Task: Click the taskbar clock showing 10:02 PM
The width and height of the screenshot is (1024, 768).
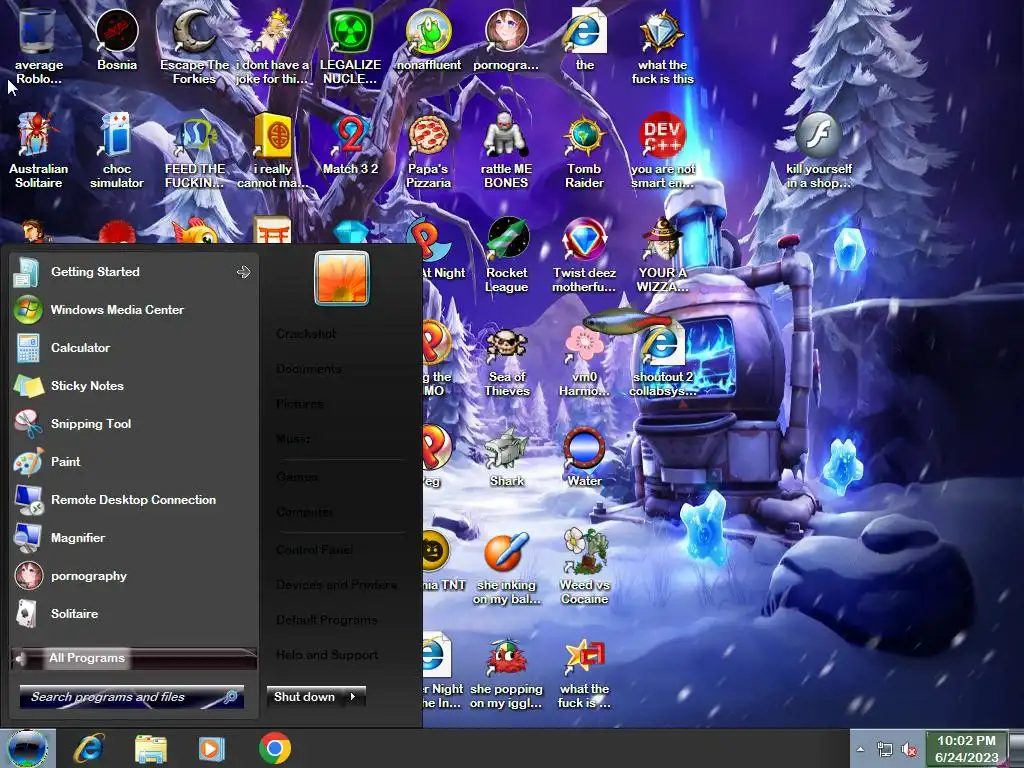Action: pyautogui.click(x=967, y=749)
